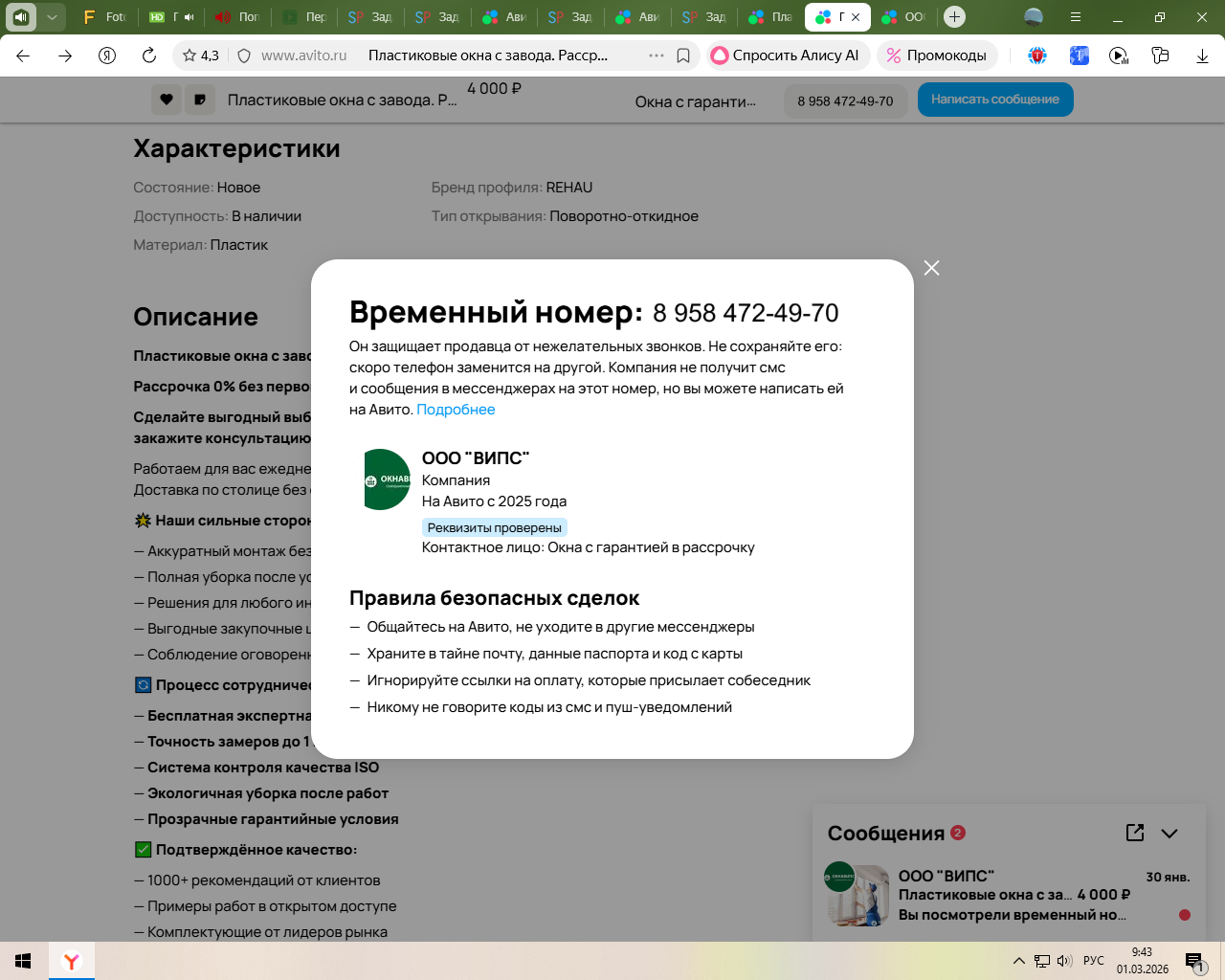Open the volume tray icon
The height and width of the screenshot is (980, 1225).
pos(1064,961)
